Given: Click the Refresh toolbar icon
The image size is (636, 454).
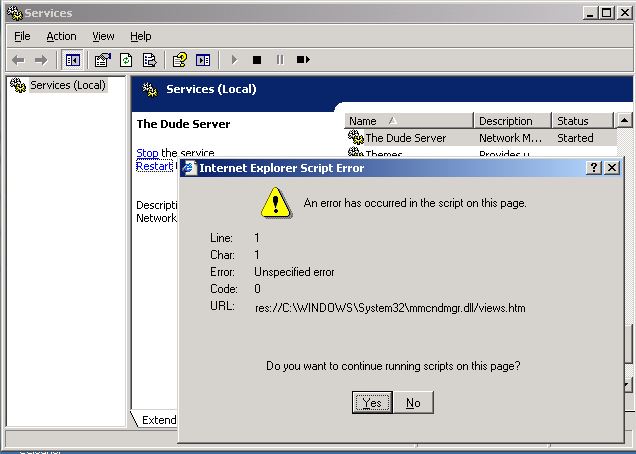Looking at the screenshot, I should coord(126,60).
